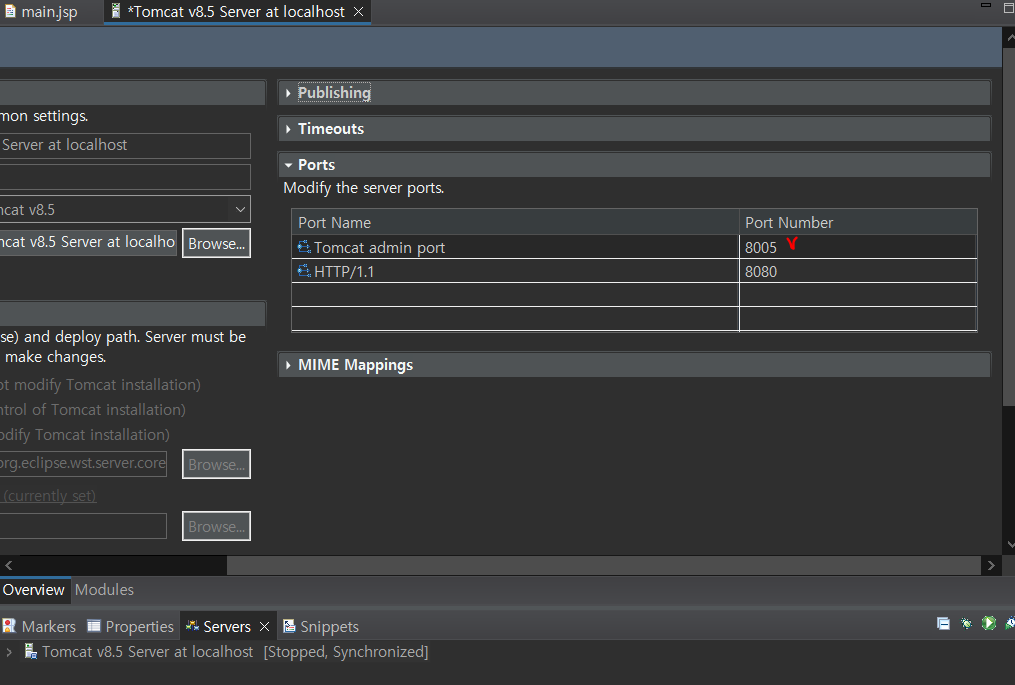Maximize the editor area
The width and height of the screenshot is (1015, 685).
[1009, 8]
